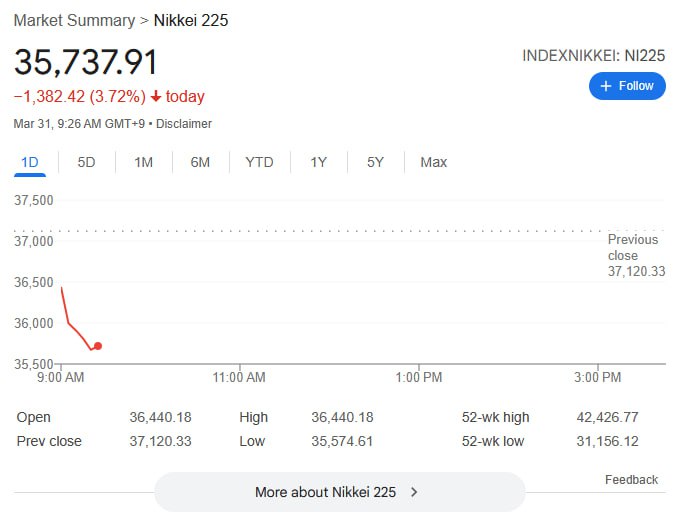Select the 6M time range tab
Screen dimensions: 691x517
pos(200,162)
